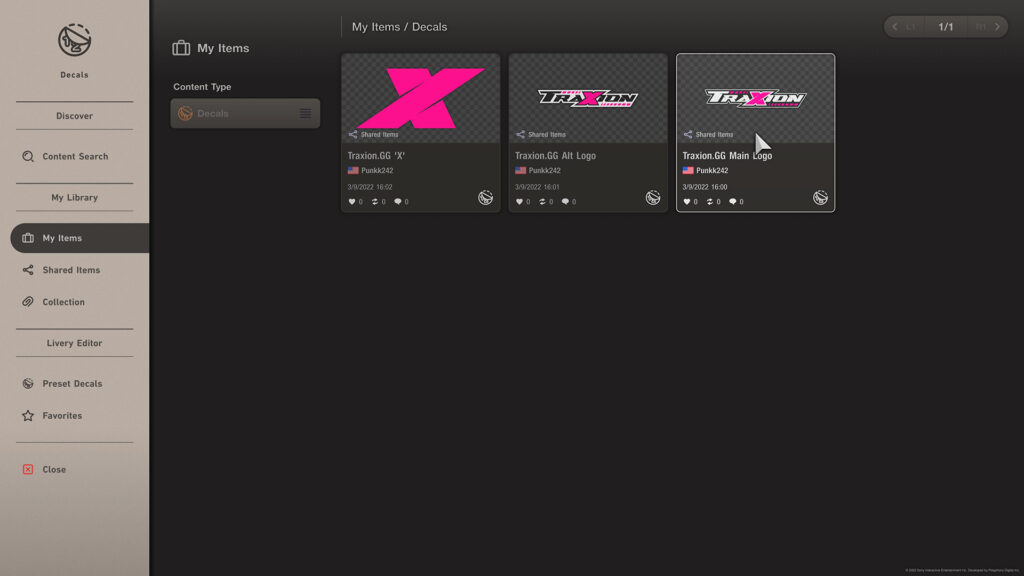Click the Content Search magnifier icon
The width and height of the screenshot is (1024, 576).
coord(27,157)
